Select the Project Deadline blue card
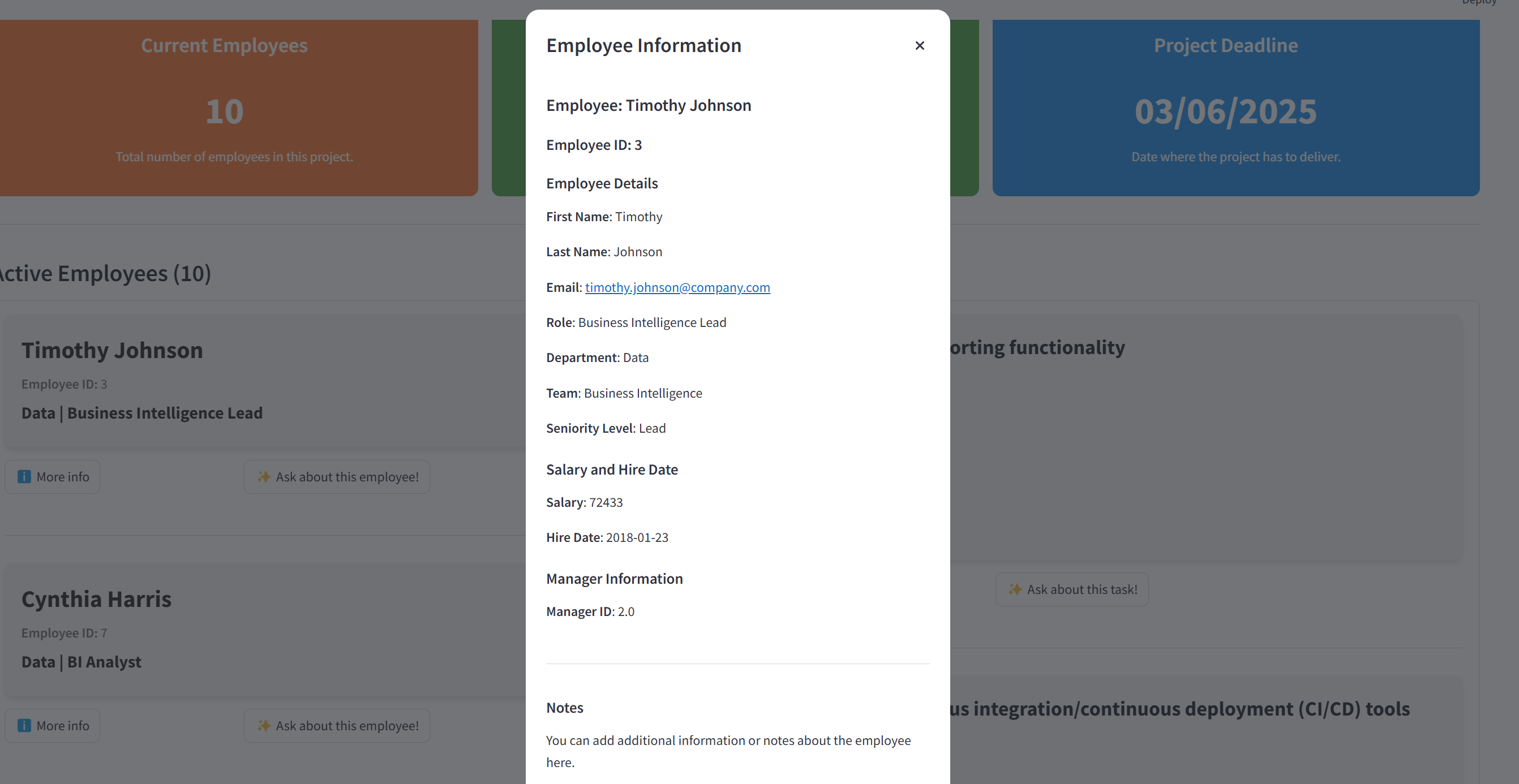 [x=1235, y=107]
